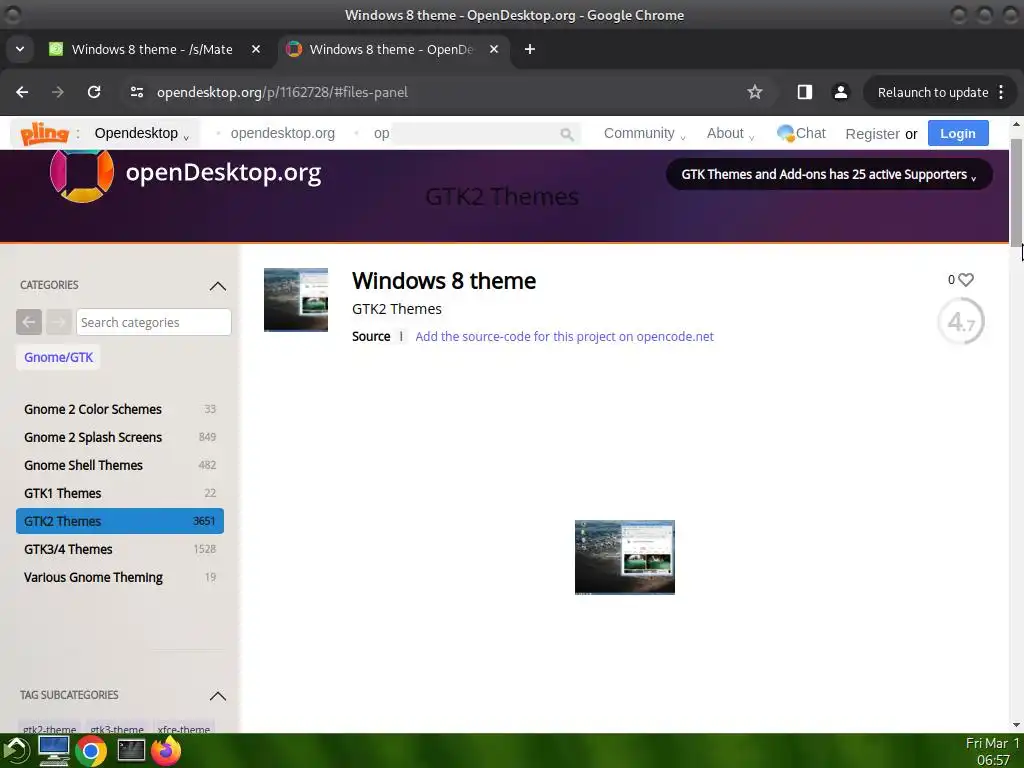Collapse the Categories section
This screenshot has height=768, width=1024.
click(217, 285)
